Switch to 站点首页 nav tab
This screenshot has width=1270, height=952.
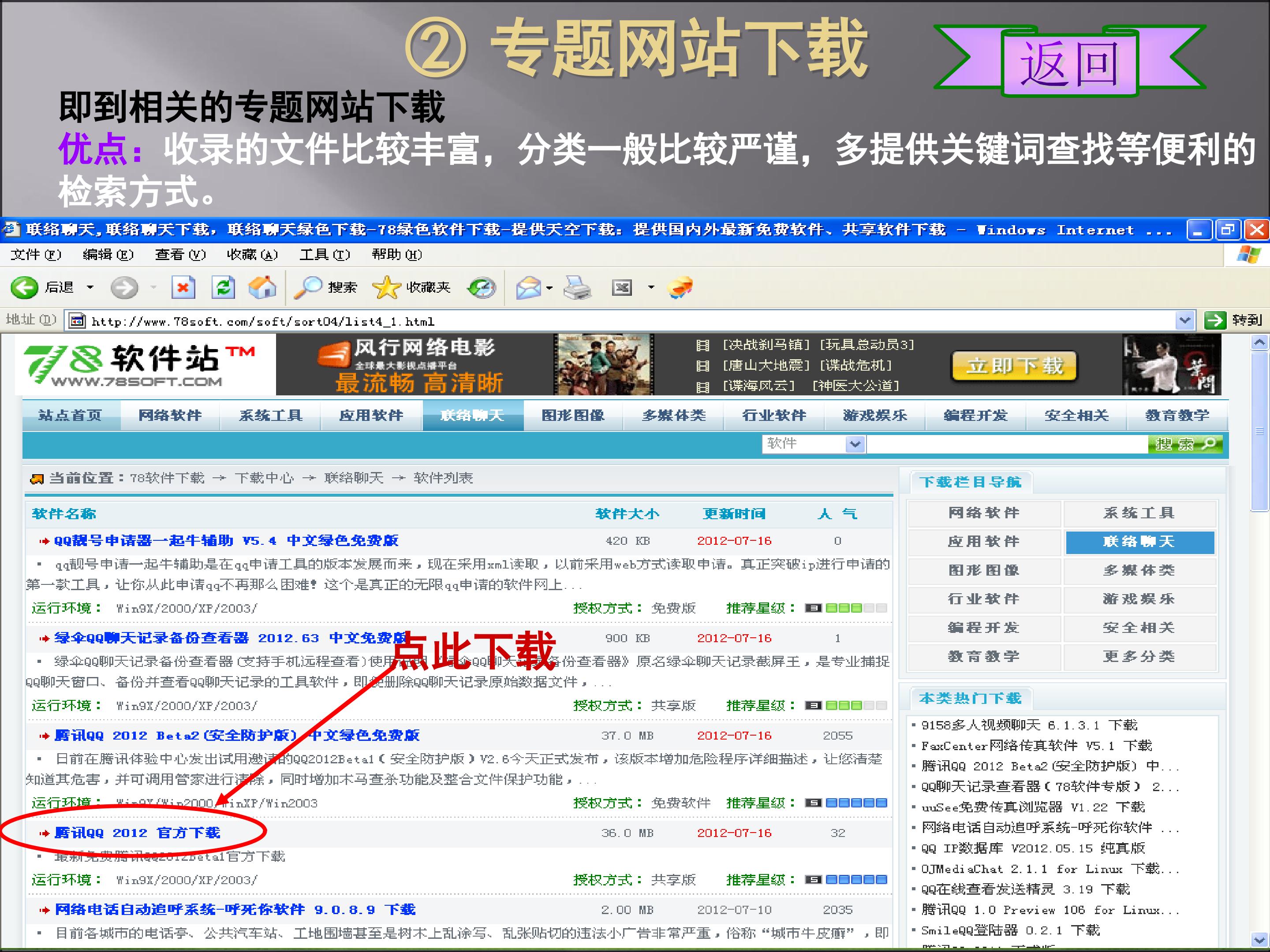tap(71, 415)
